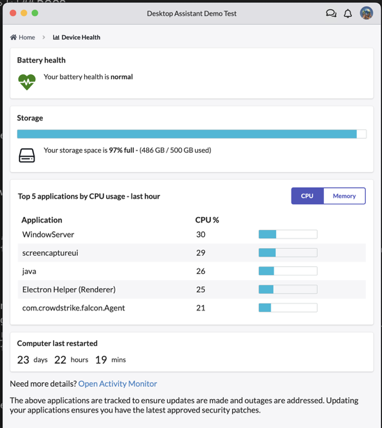
Task: Select the Electron Helper (Renderer) row
Action: click(192, 289)
